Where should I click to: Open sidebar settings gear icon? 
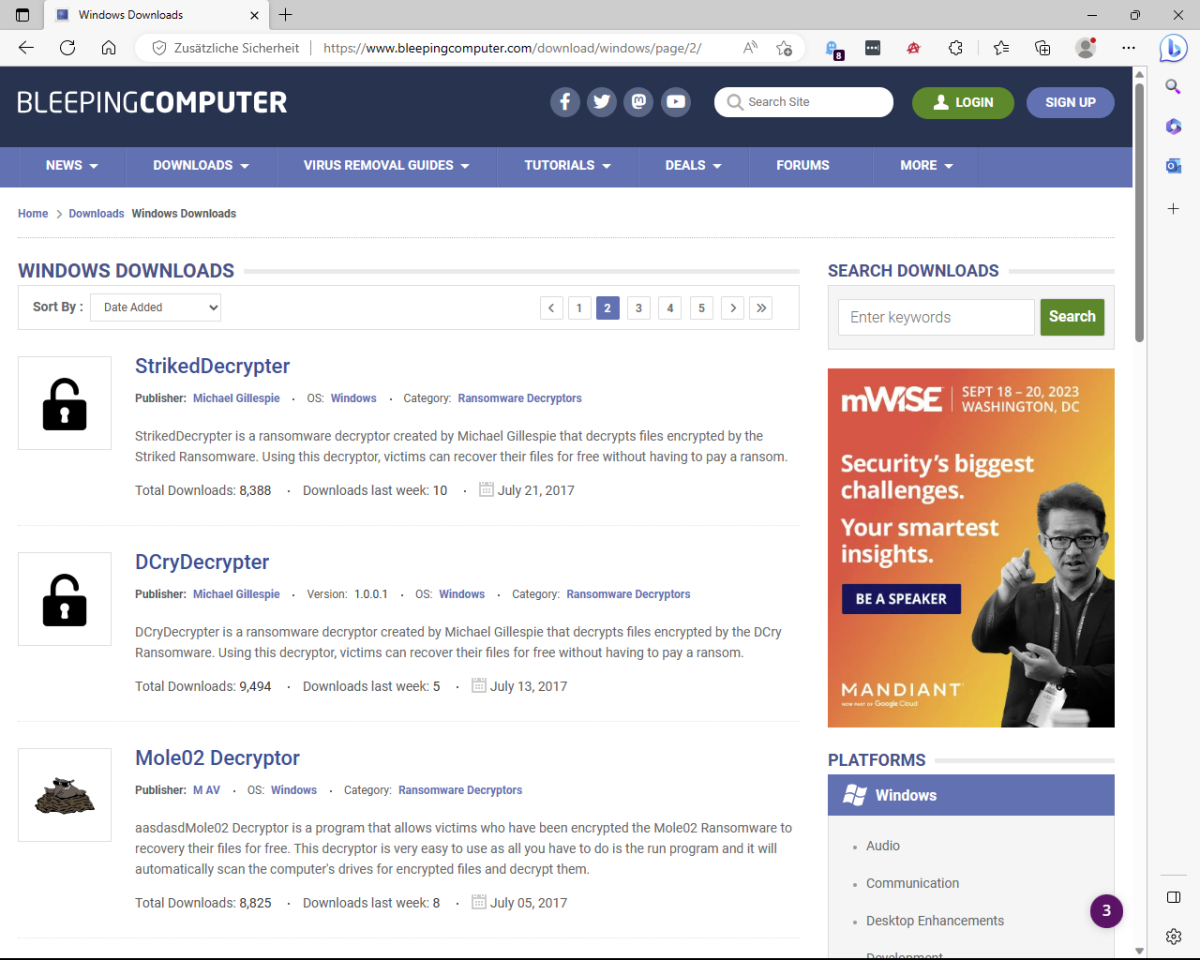[x=1174, y=936]
